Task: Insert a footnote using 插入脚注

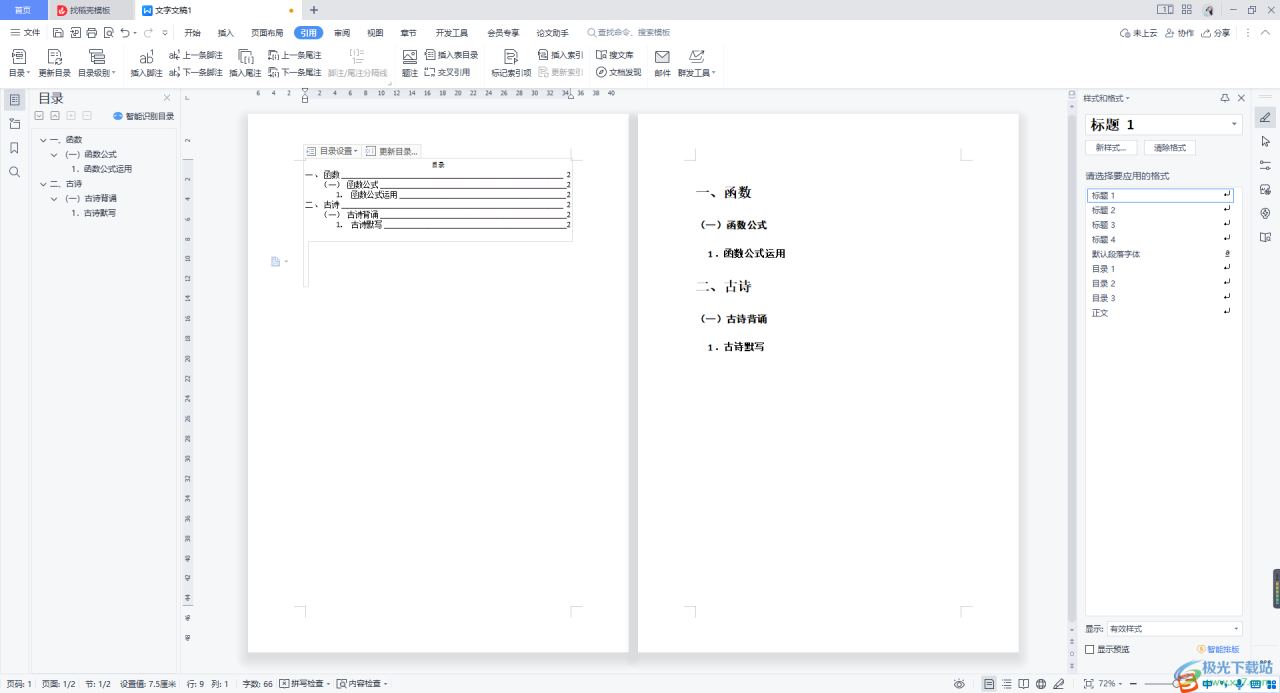Action: pos(146,60)
